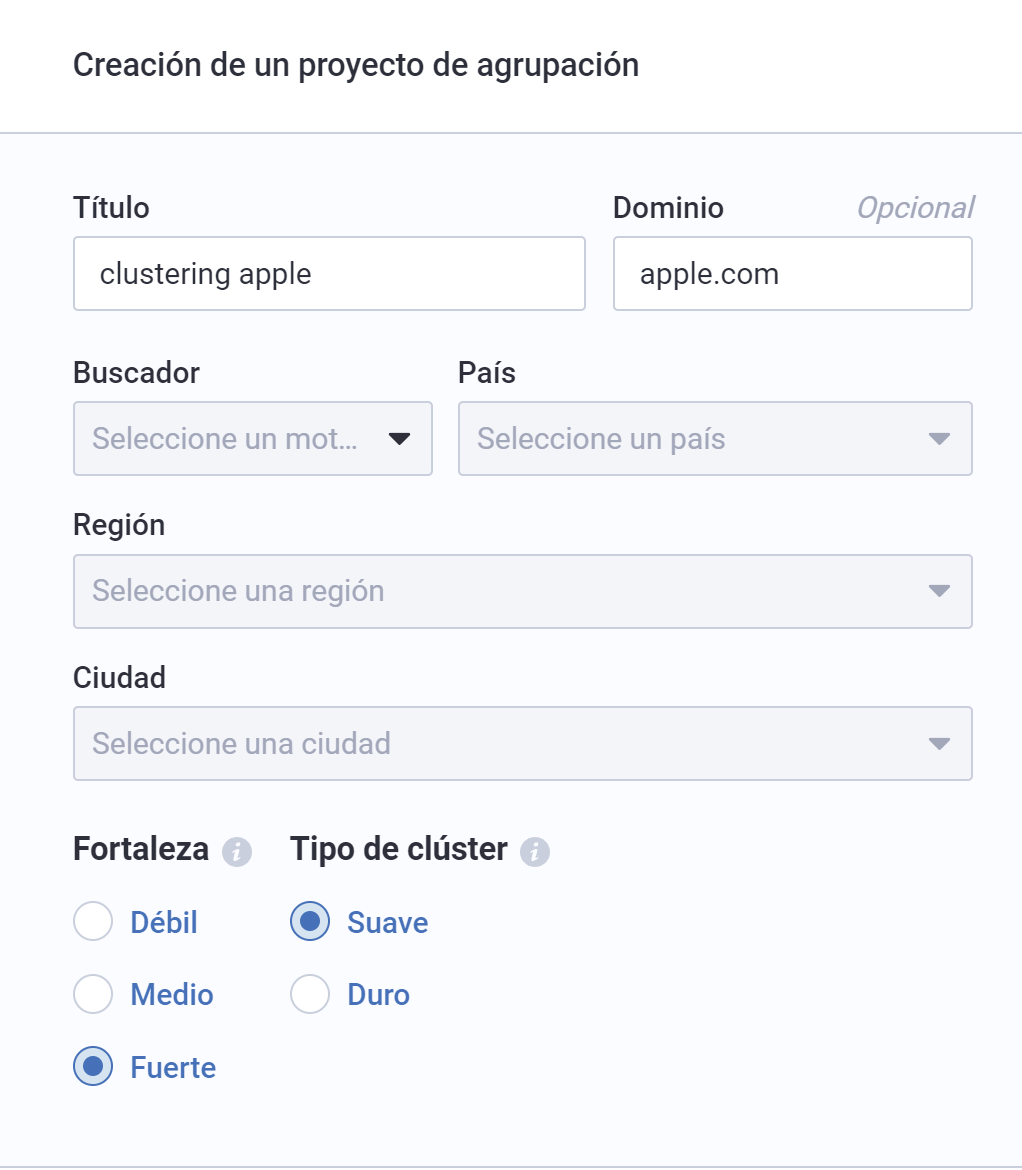Viewport: 1022px width, 1170px height.
Task: Click the Dominio field with 'apple.com'
Action: click(x=792, y=274)
